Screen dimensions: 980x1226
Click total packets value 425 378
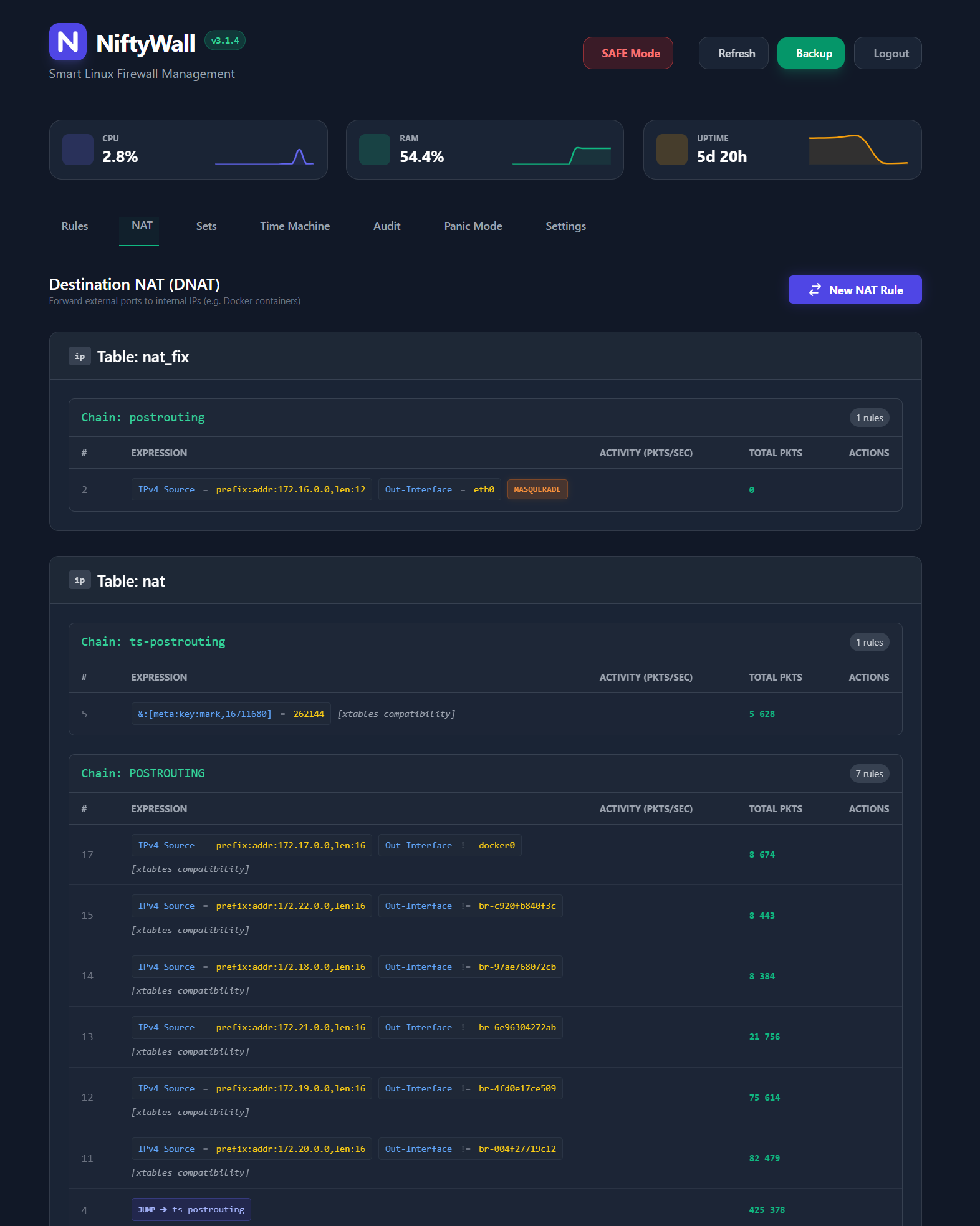[767, 1210]
